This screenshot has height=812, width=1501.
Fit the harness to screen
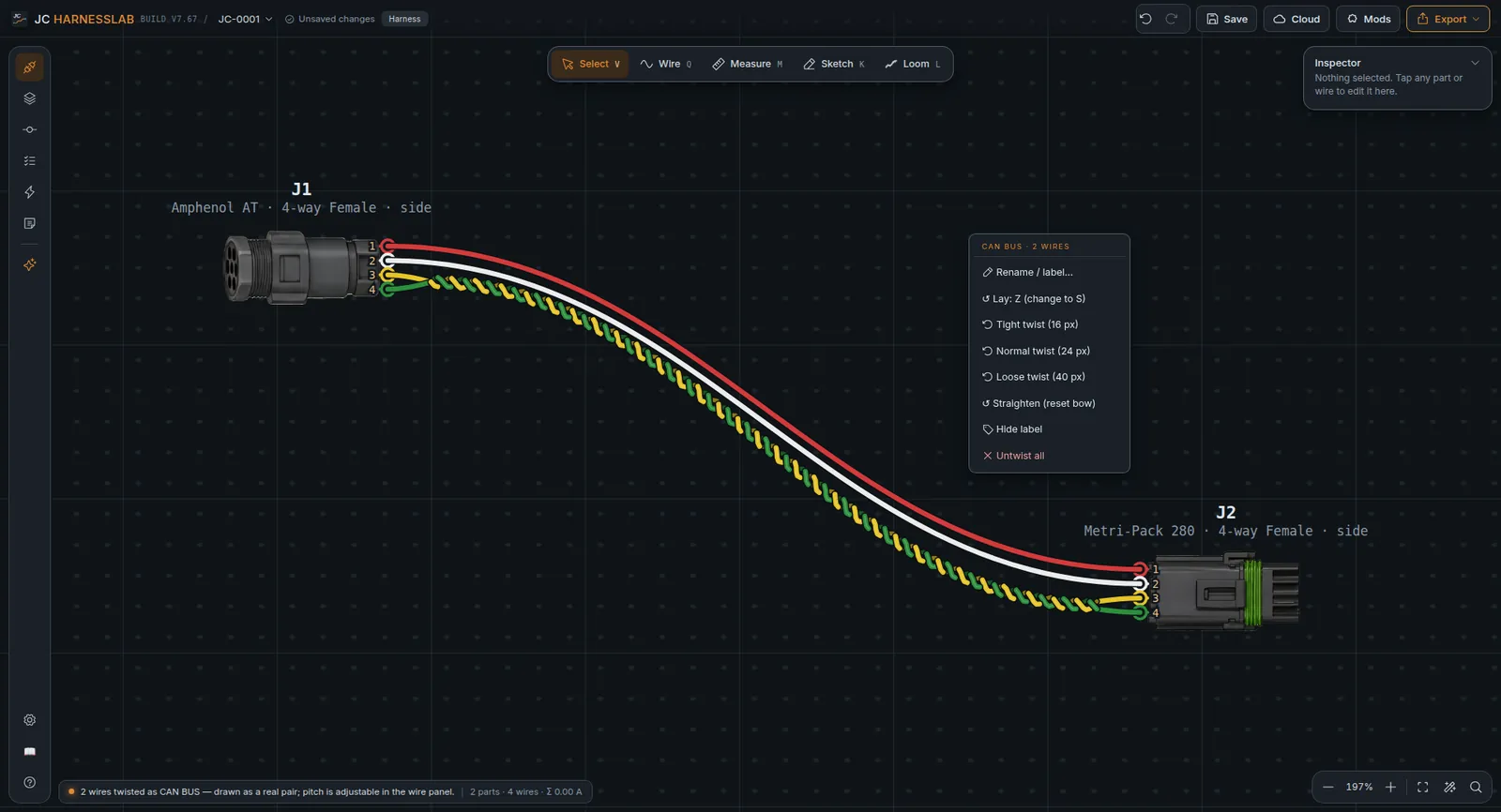[x=1423, y=788]
